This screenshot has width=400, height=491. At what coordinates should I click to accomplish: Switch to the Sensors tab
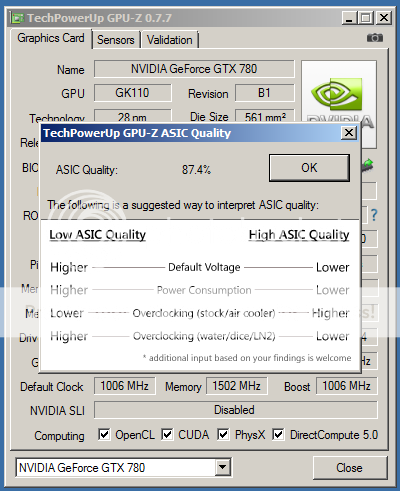[116, 40]
